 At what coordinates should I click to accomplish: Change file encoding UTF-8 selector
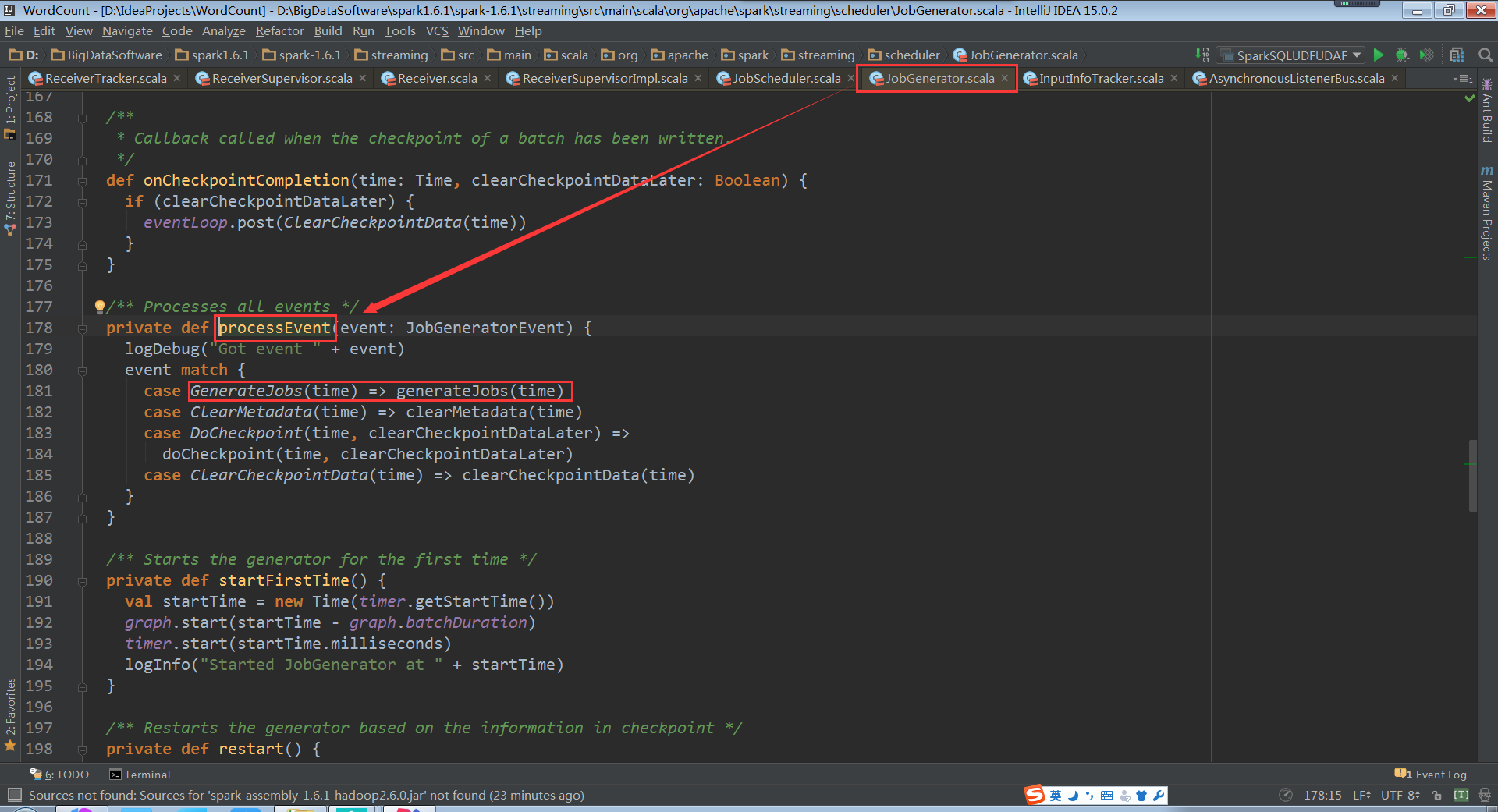(1400, 796)
